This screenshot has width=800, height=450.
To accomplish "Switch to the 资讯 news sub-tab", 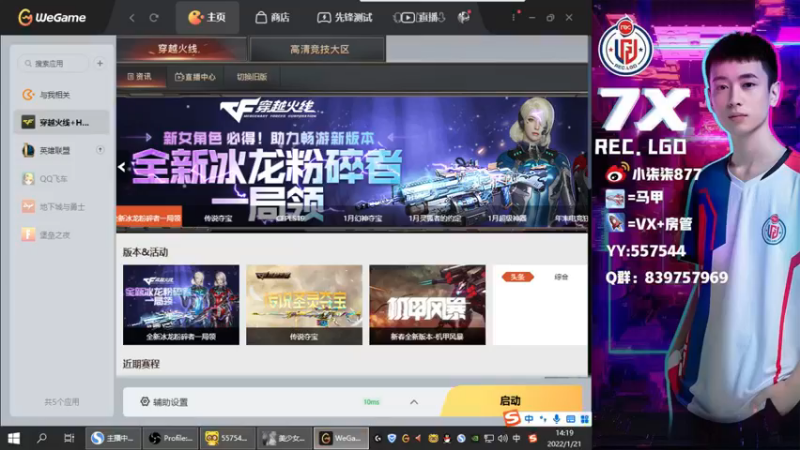I will pyautogui.click(x=140, y=77).
